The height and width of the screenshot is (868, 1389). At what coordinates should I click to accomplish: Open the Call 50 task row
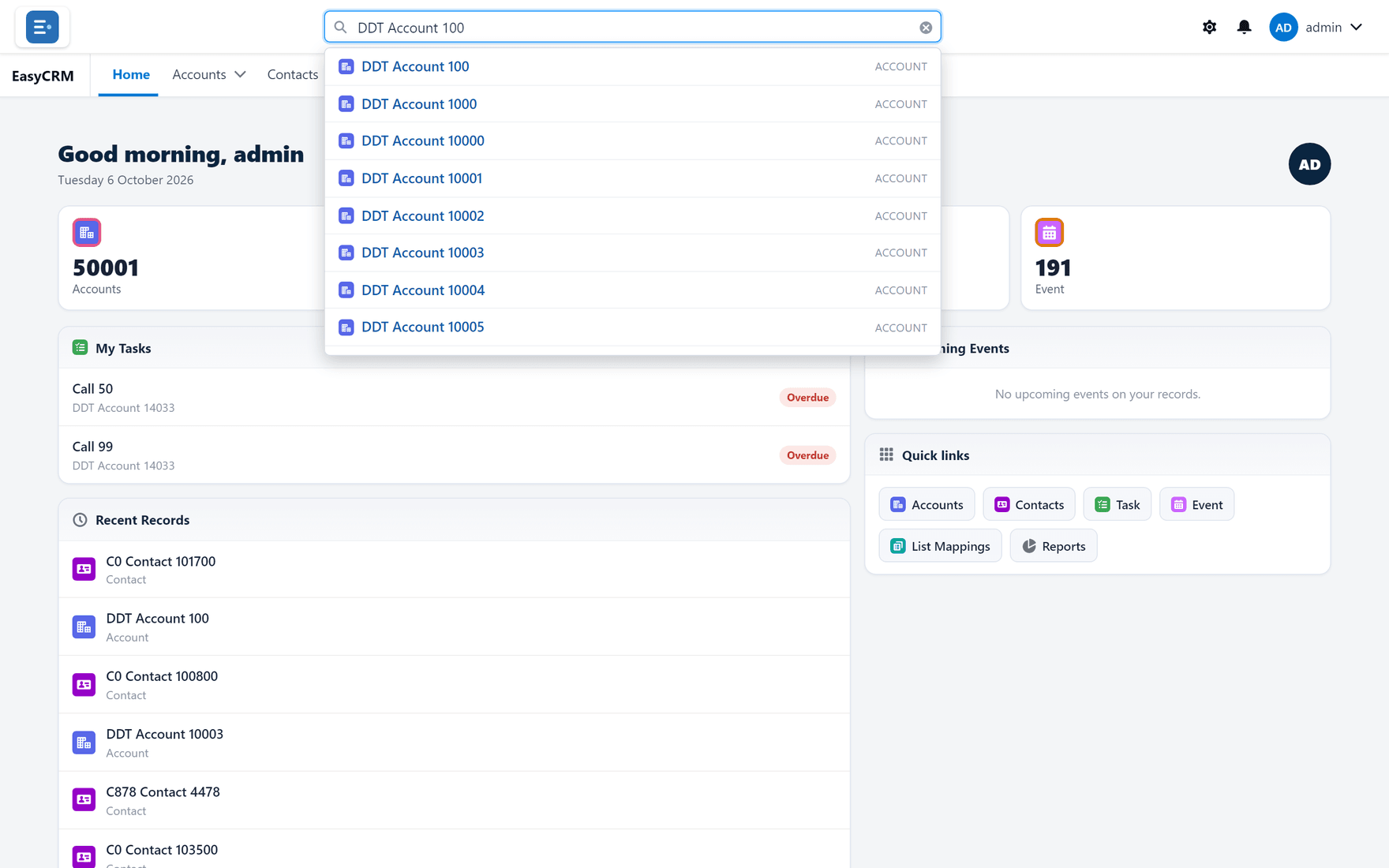tap(454, 397)
